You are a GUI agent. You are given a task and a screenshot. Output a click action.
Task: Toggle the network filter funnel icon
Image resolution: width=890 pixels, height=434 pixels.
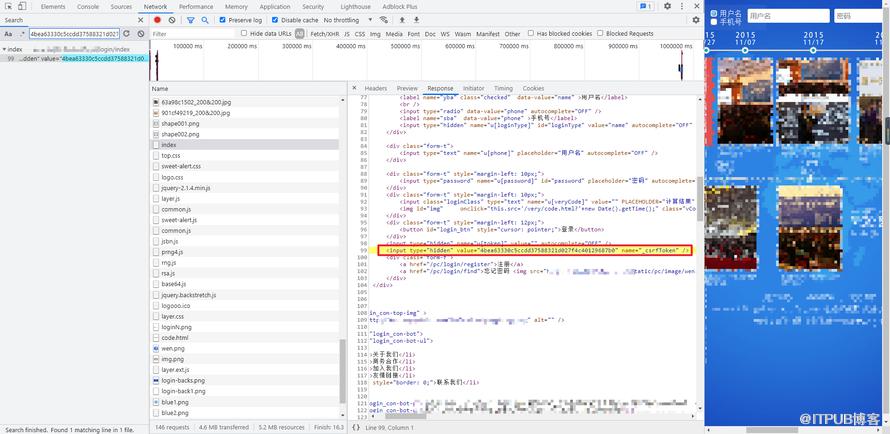191,20
